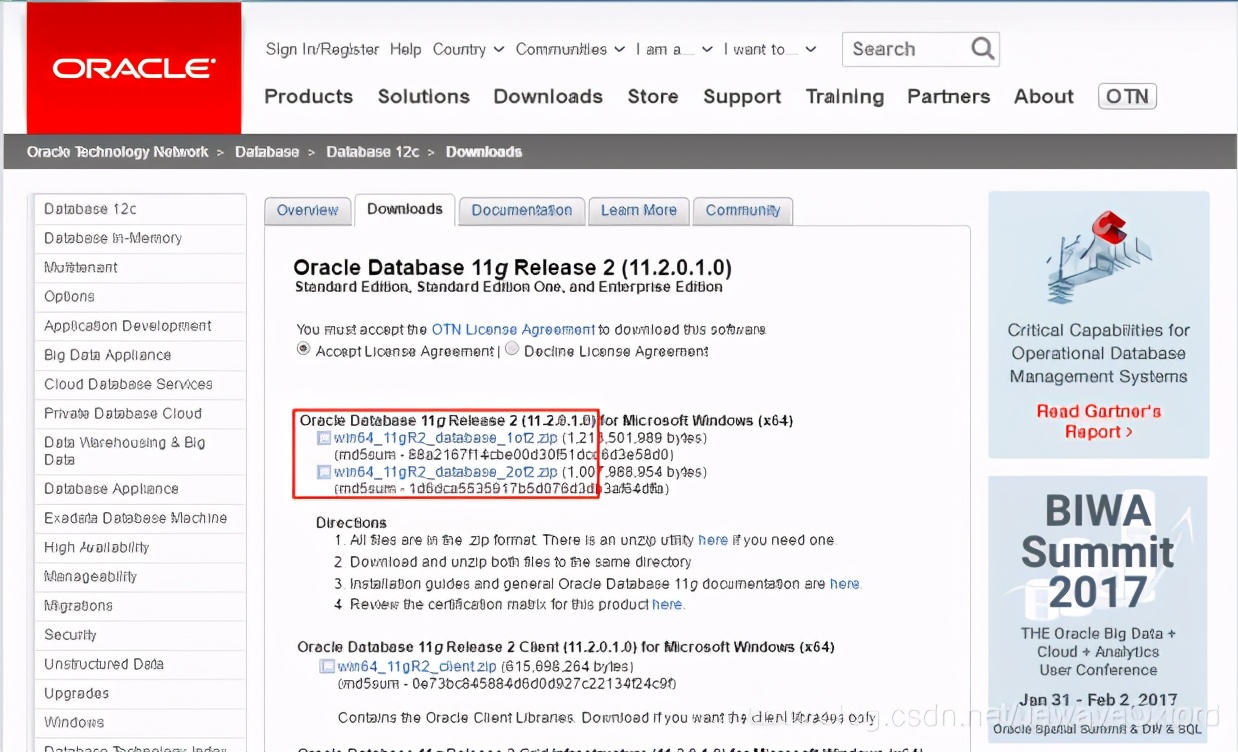Open Training in main navigation
Image resolution: width=1238 pixels, height=752 pixels.
pyautogui.click(x=845, y=96)
